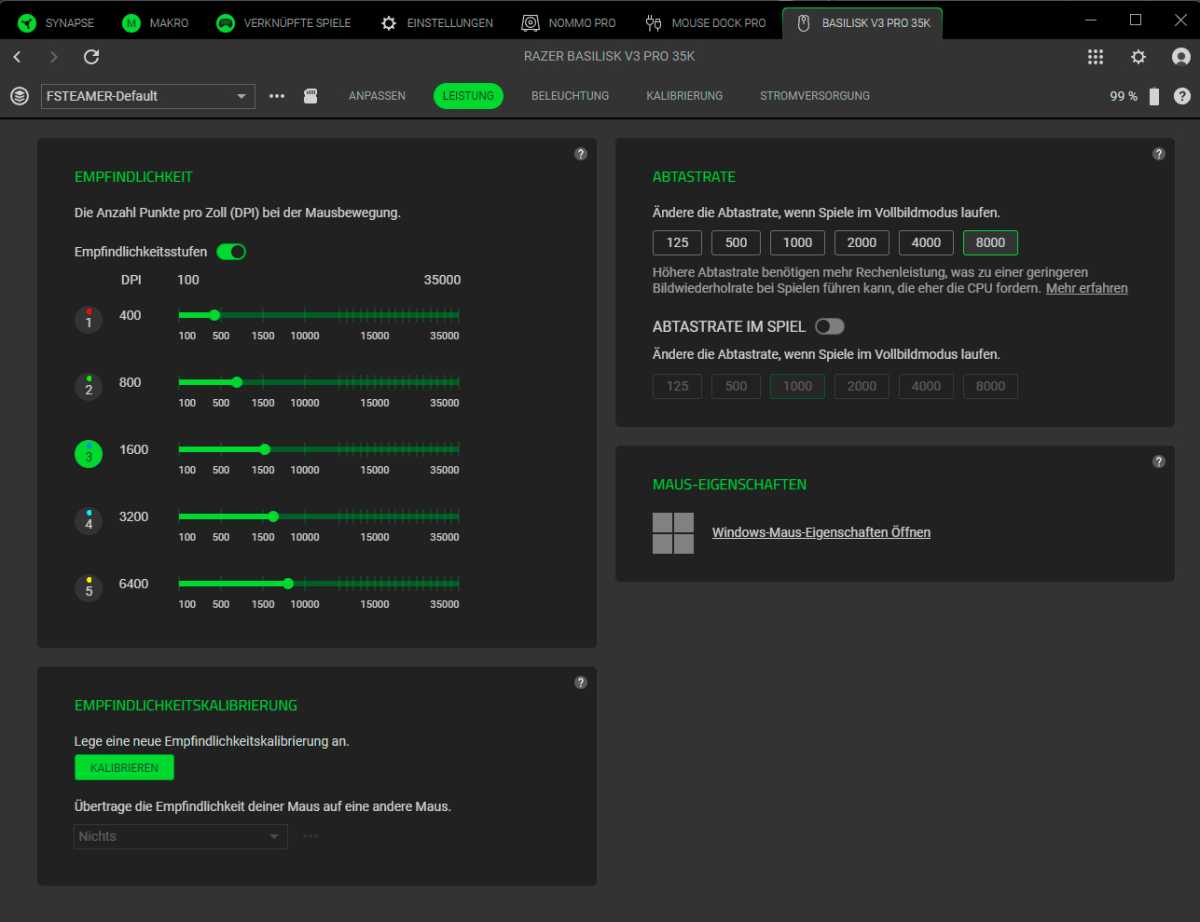Open the user account avatar
The image size is (1200, 922).
click(x=1181, y=57)
